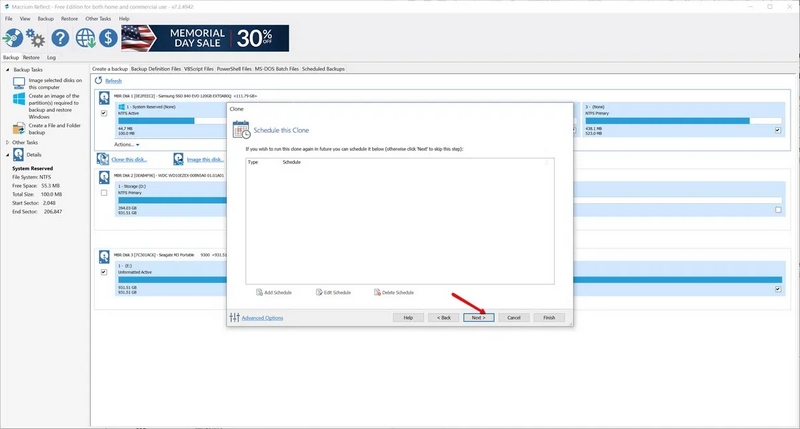This screenshot has height=429, width=800.
Task: Select the PowerShell Files tab
Action: tap(234, 69)
